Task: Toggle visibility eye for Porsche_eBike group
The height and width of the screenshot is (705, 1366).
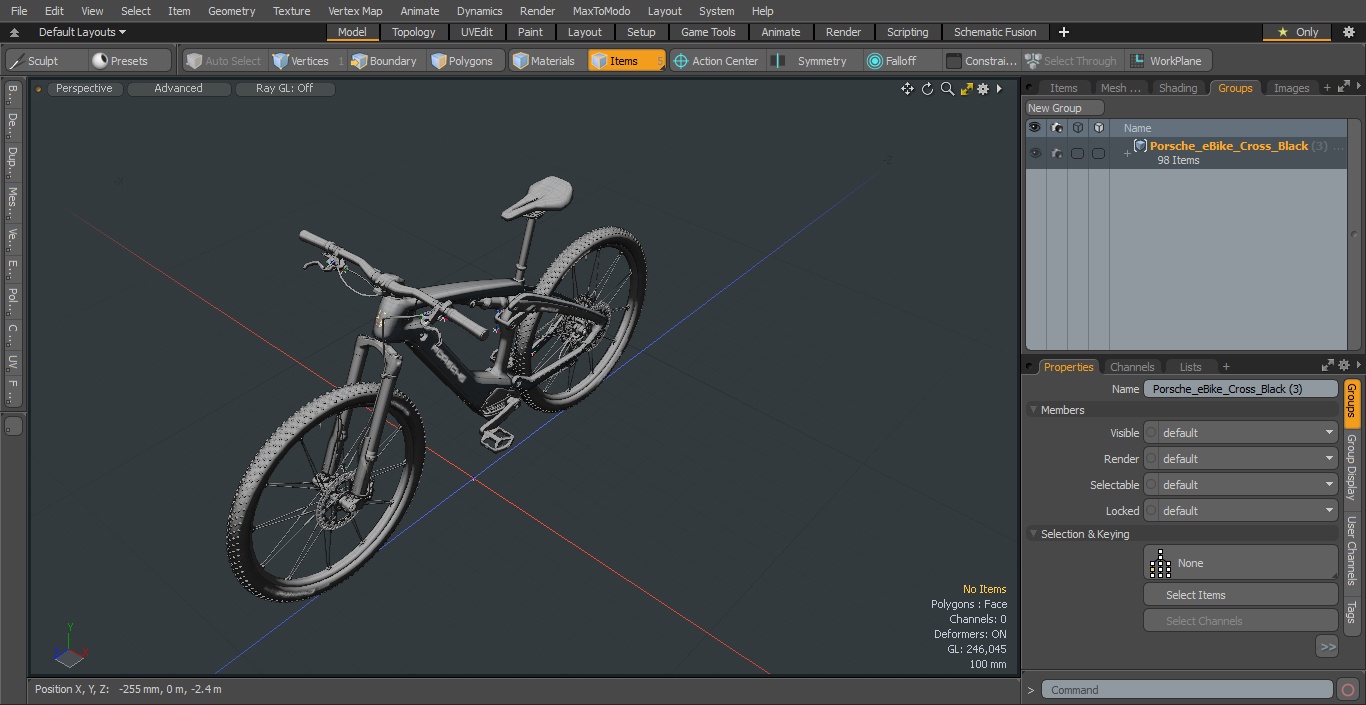Action: coord(1035,153)
